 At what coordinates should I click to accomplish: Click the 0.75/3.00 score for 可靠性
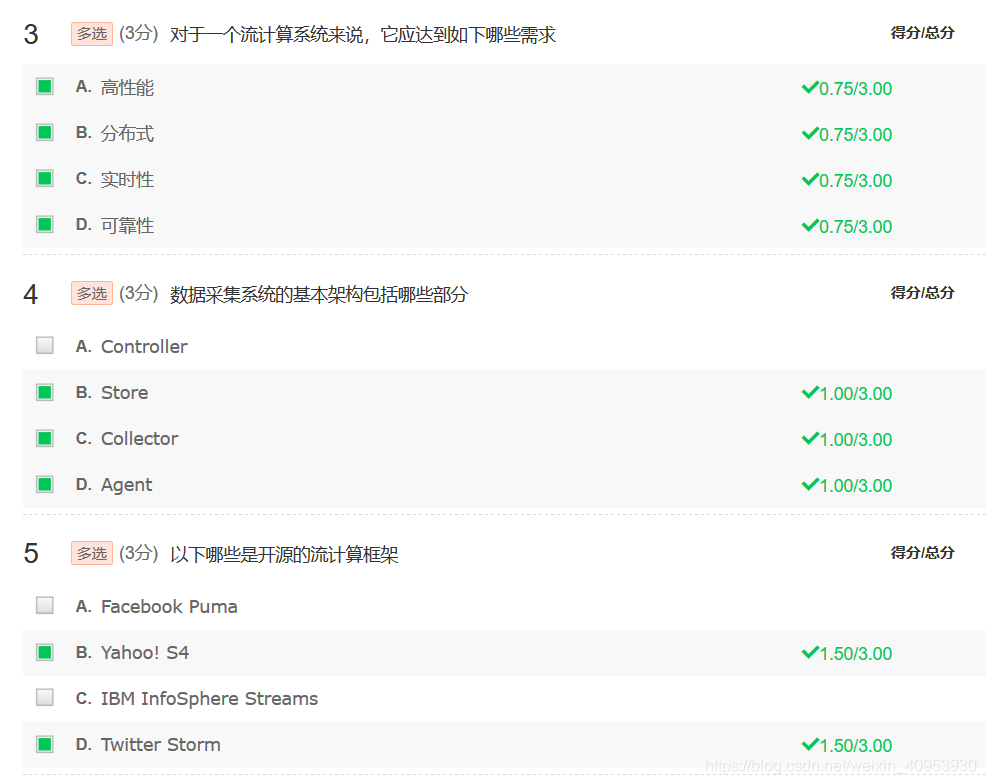[x=855, y=226]
